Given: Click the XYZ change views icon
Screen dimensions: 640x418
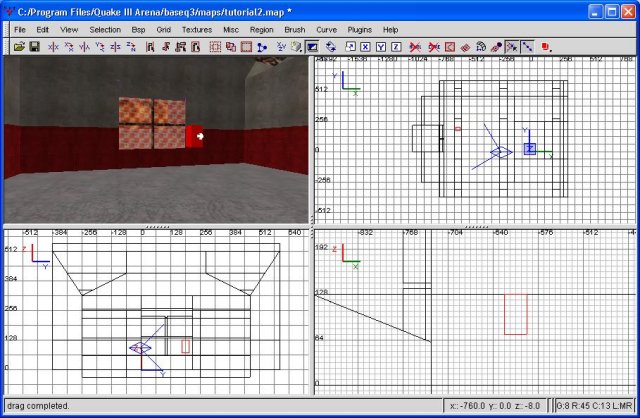Looking at the screenshot, I should pyautogui.click(x=281, y=47).
